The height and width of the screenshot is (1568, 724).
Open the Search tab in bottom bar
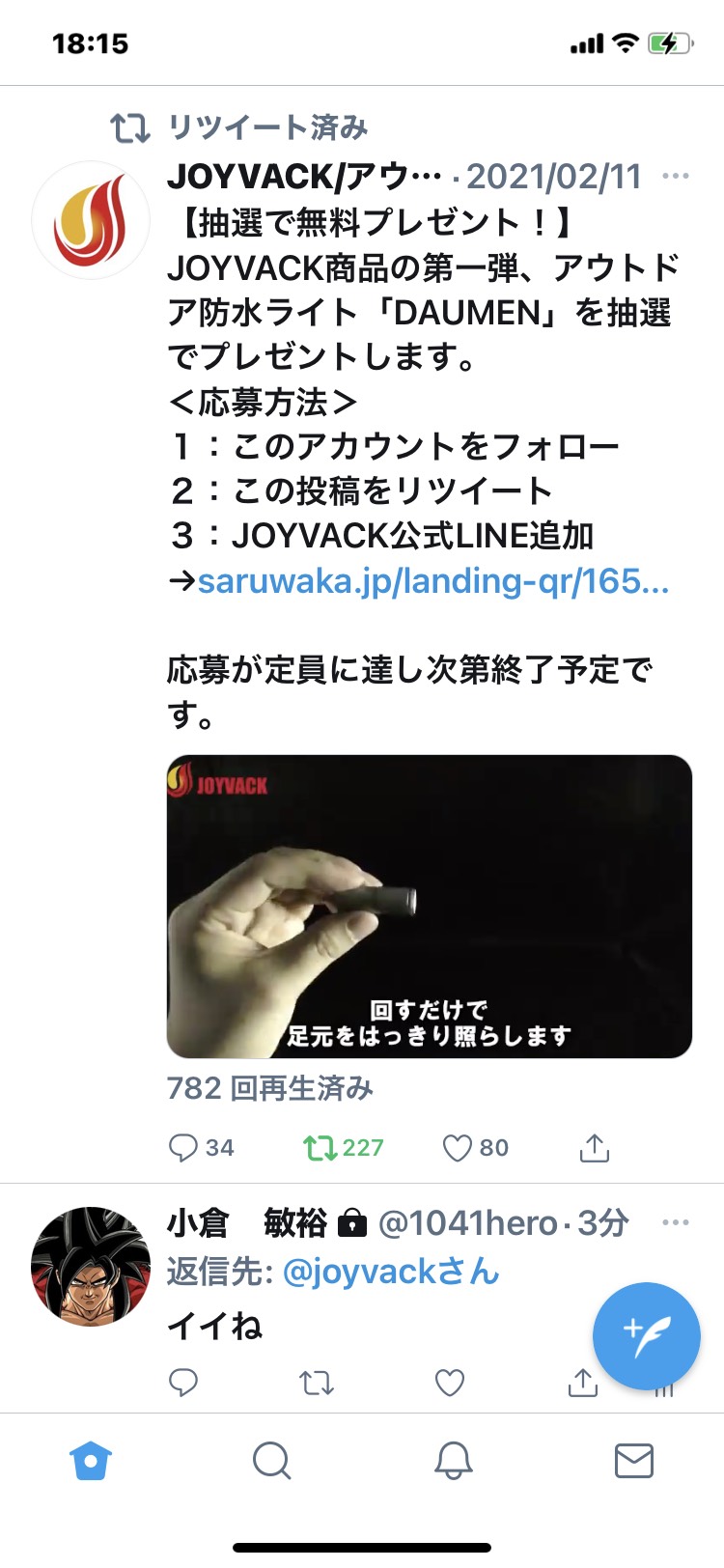point(271,1461)
